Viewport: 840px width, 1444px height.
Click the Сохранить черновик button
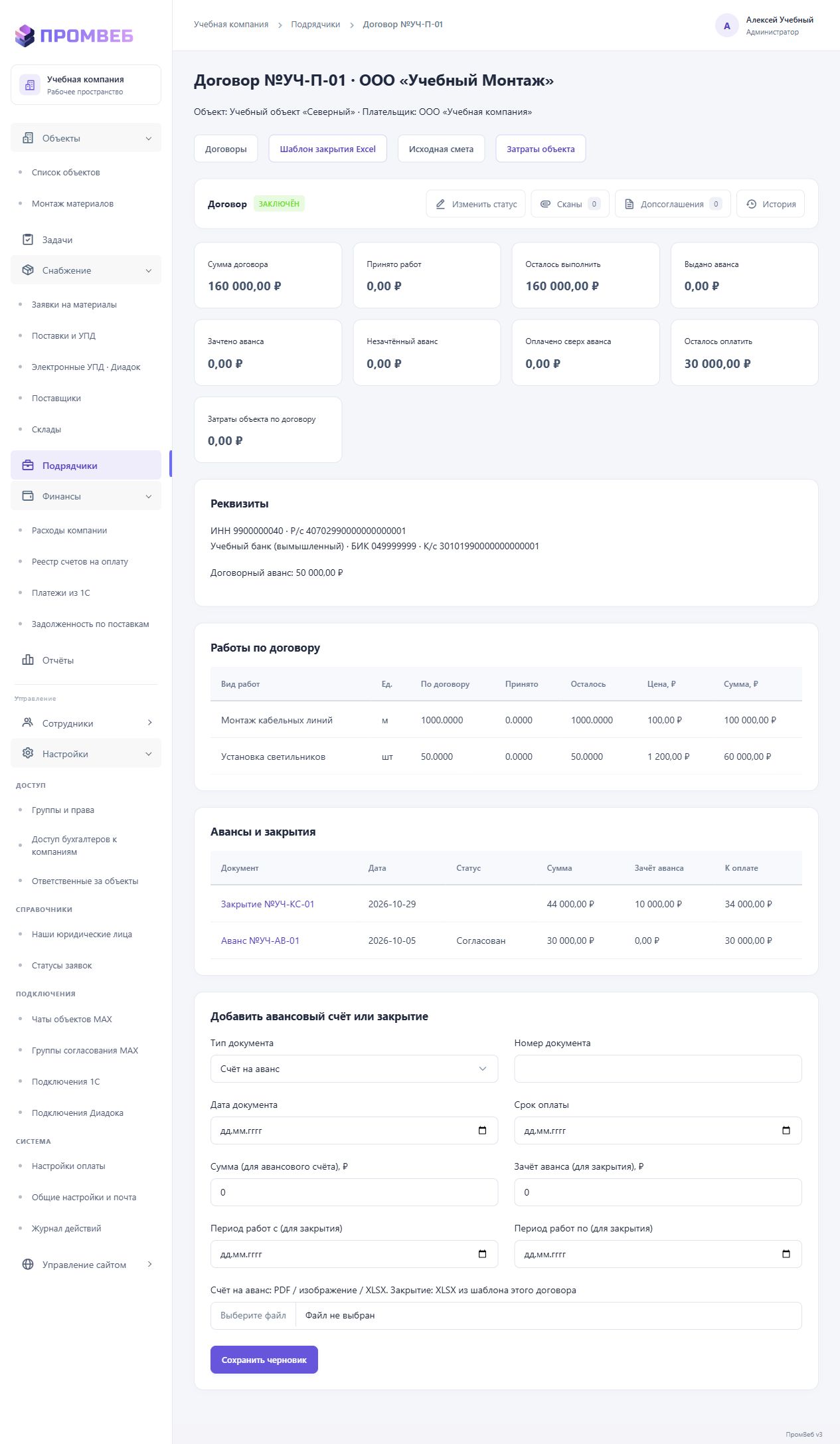(x=264, y=1360)
